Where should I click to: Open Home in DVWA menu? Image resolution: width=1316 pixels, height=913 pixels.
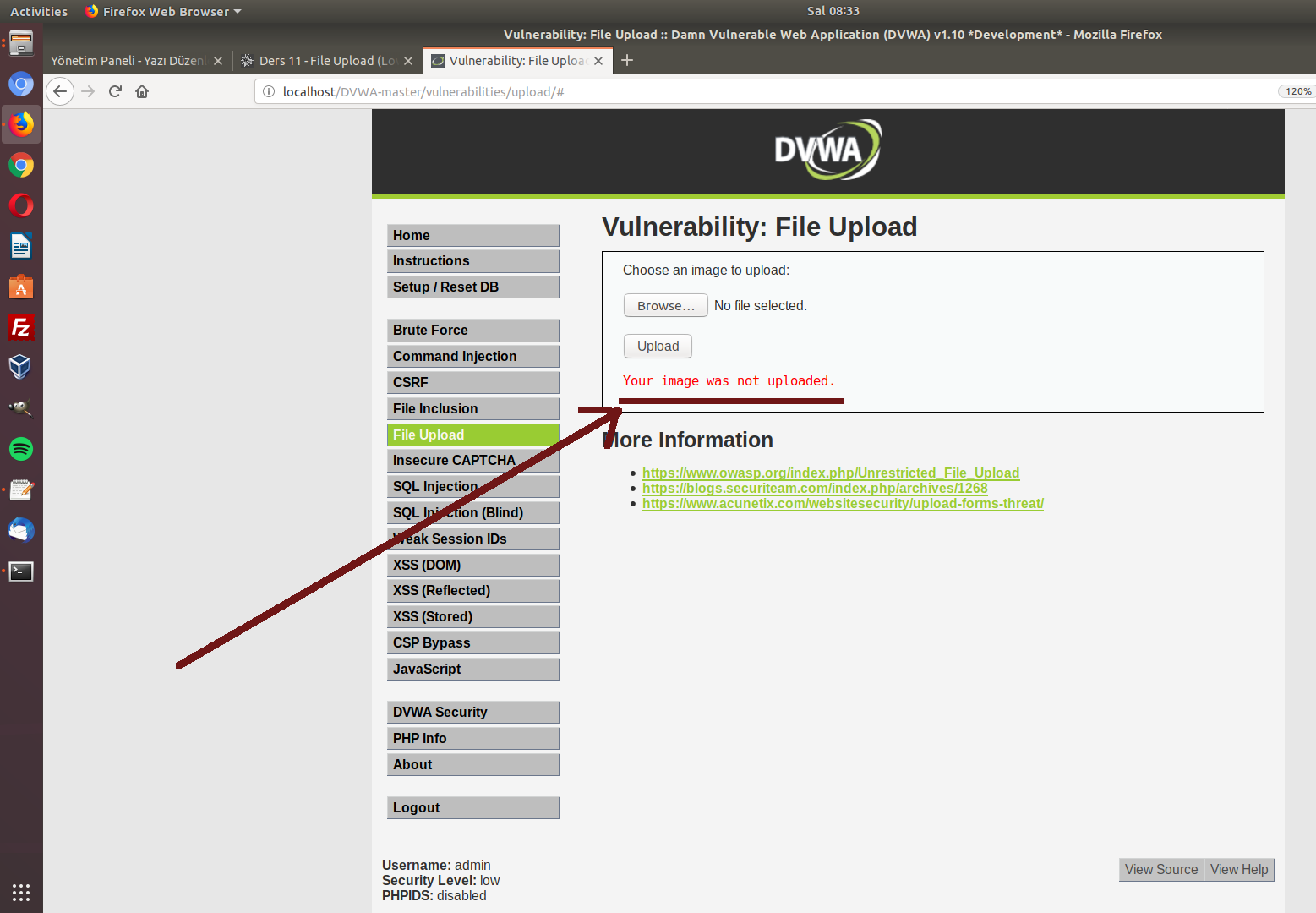[x=473, y=235]
